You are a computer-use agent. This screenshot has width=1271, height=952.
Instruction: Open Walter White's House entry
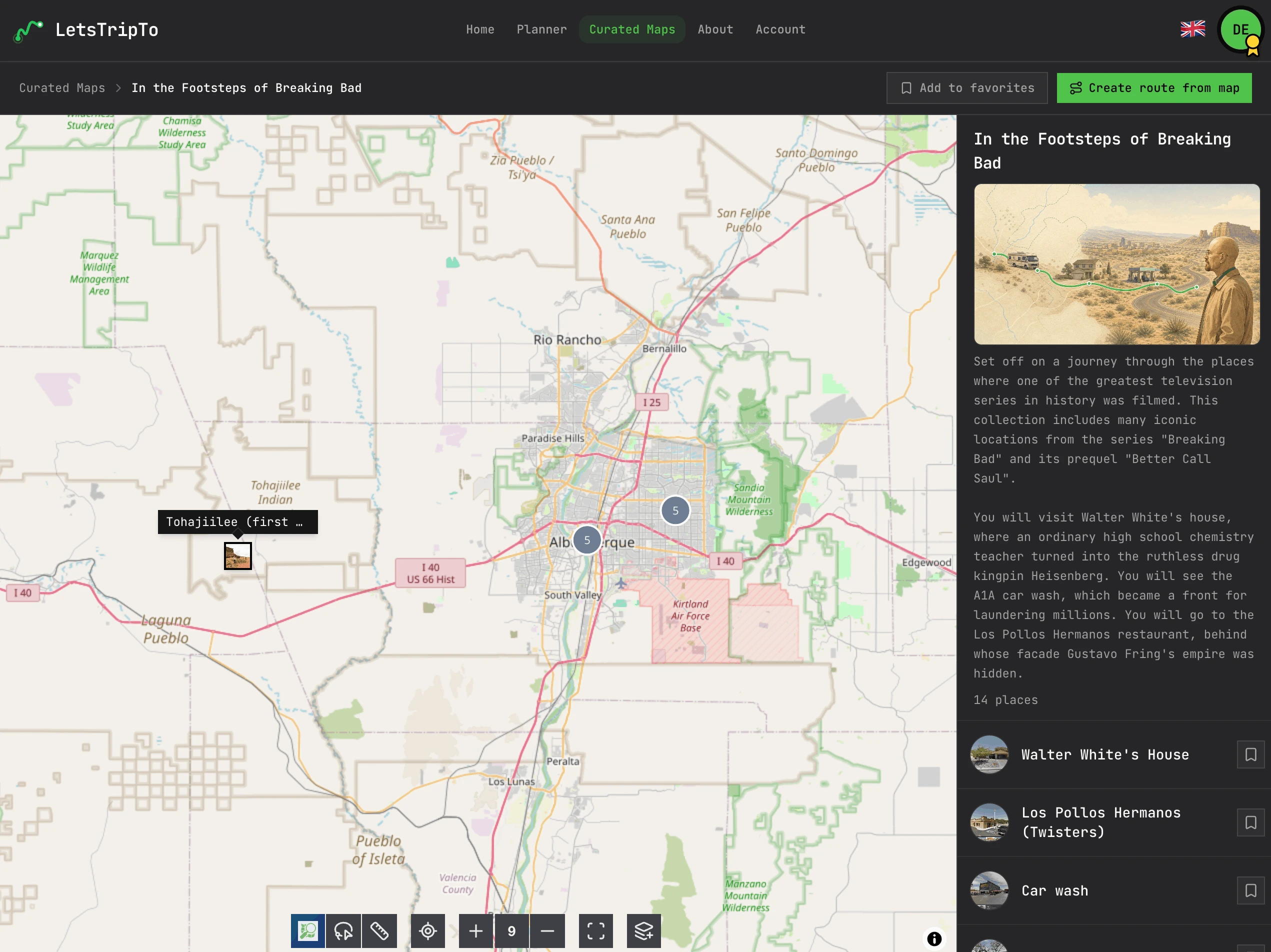[1113, 754]
